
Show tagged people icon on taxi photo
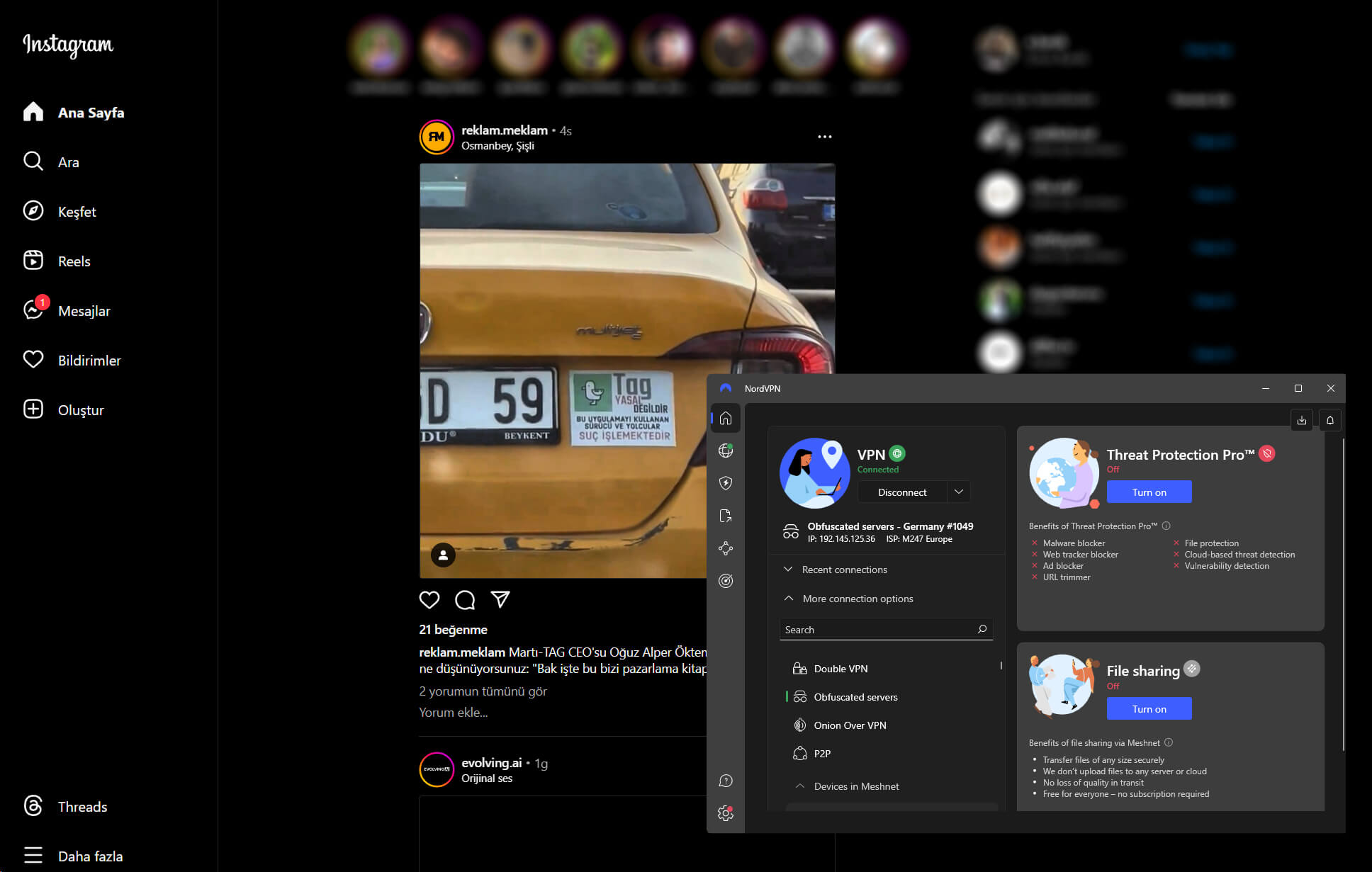pos(444,555)
